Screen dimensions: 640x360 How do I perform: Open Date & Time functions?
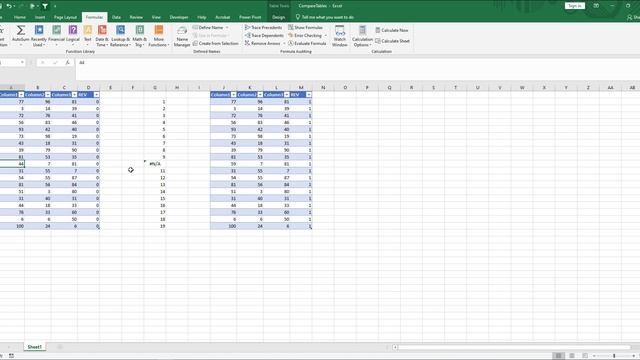[x=102, y=36]
